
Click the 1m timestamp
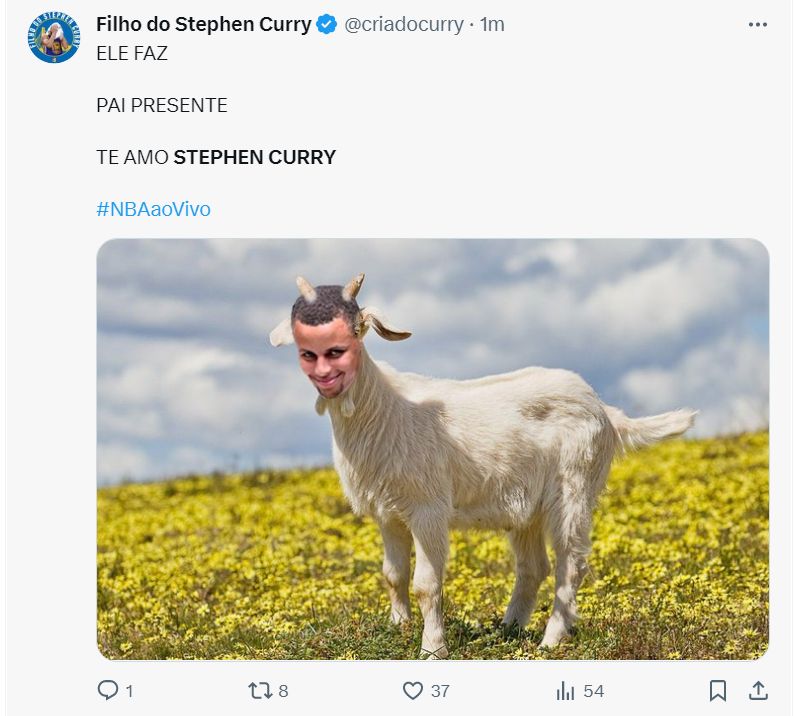(x=492, y=25)
